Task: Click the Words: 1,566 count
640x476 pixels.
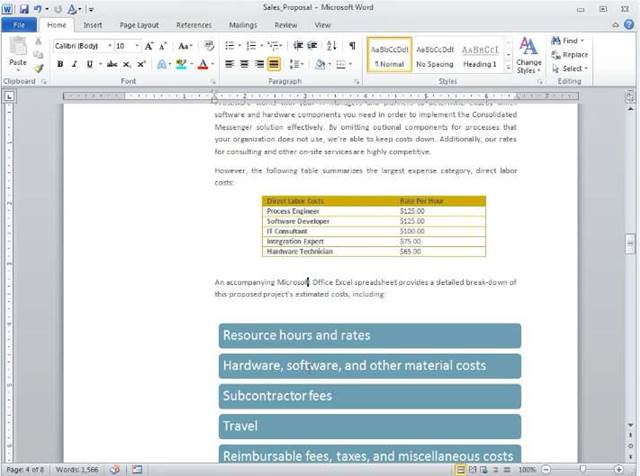Action: tap(77, 470)
